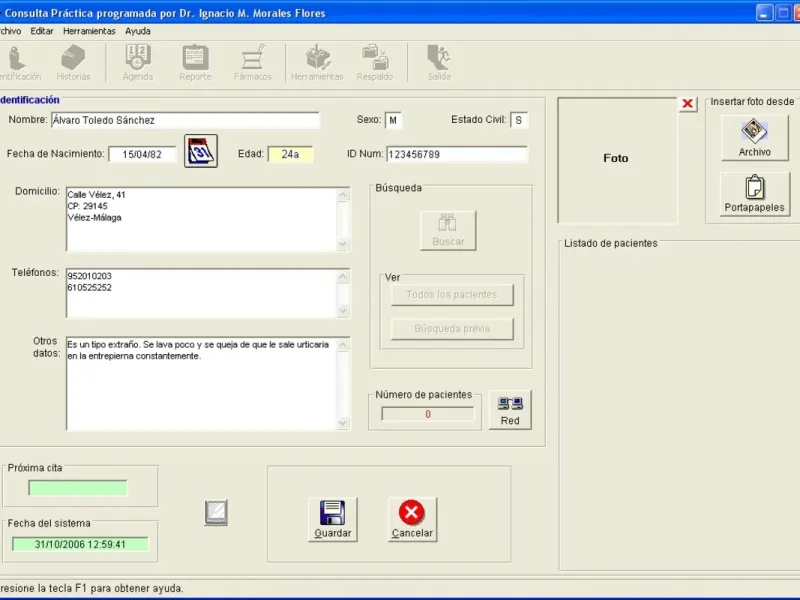Click the Red network button
This screenshot has height=600, width=800.
click(510, 410)
